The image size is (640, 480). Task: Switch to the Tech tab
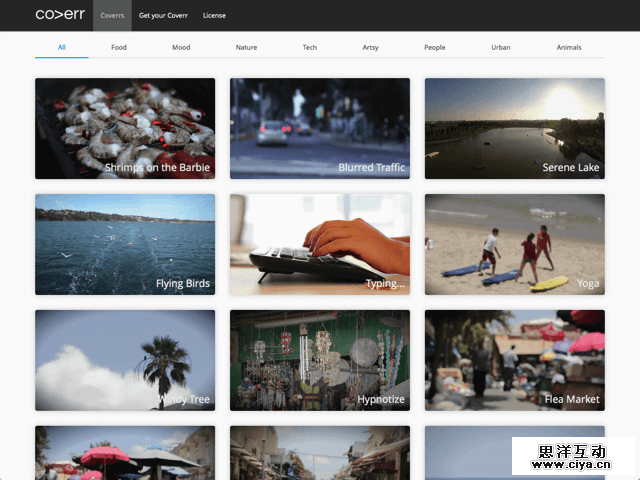310,47
